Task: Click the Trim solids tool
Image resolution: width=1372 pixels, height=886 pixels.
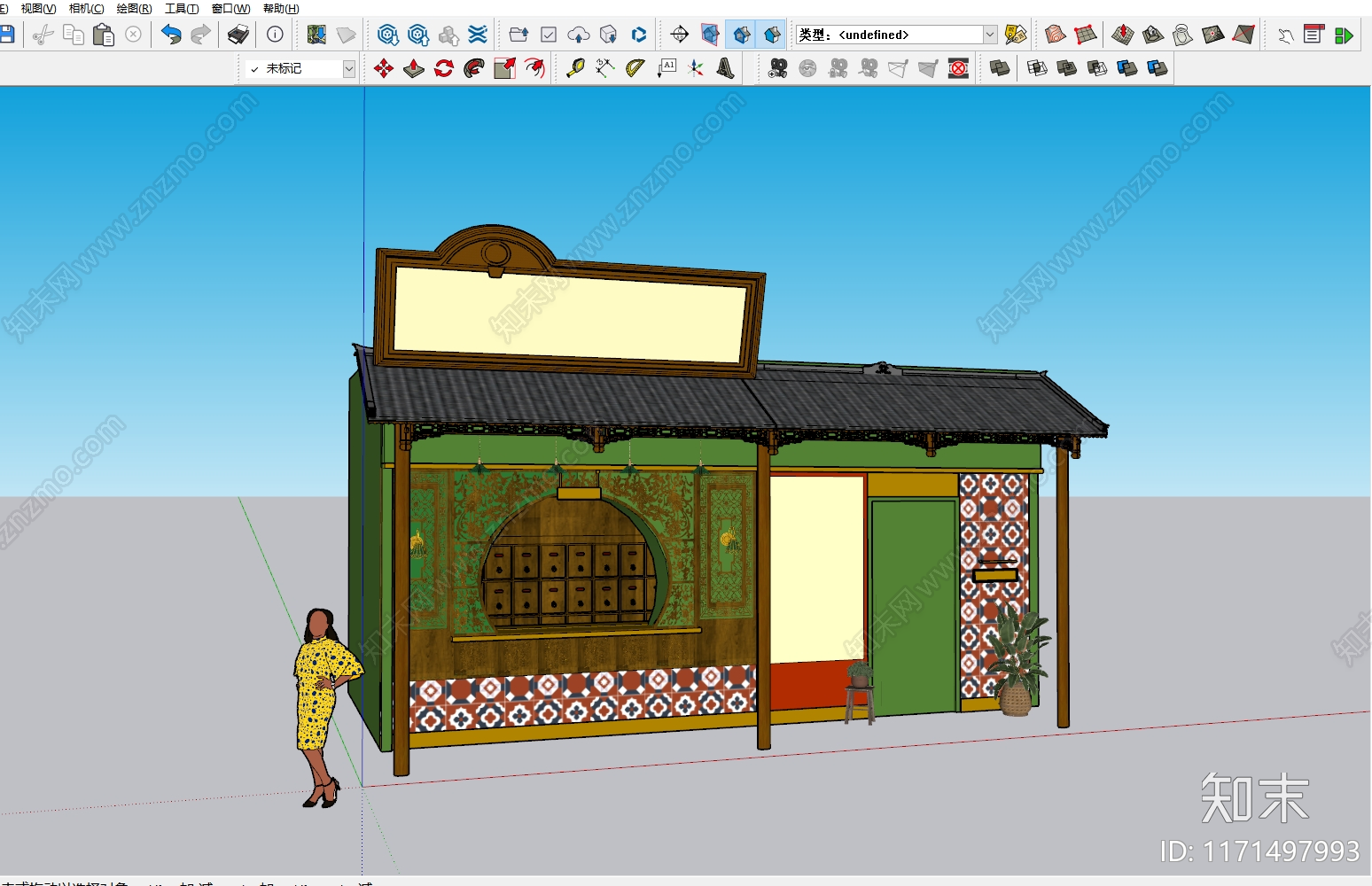Action: tap(1127, 68)
